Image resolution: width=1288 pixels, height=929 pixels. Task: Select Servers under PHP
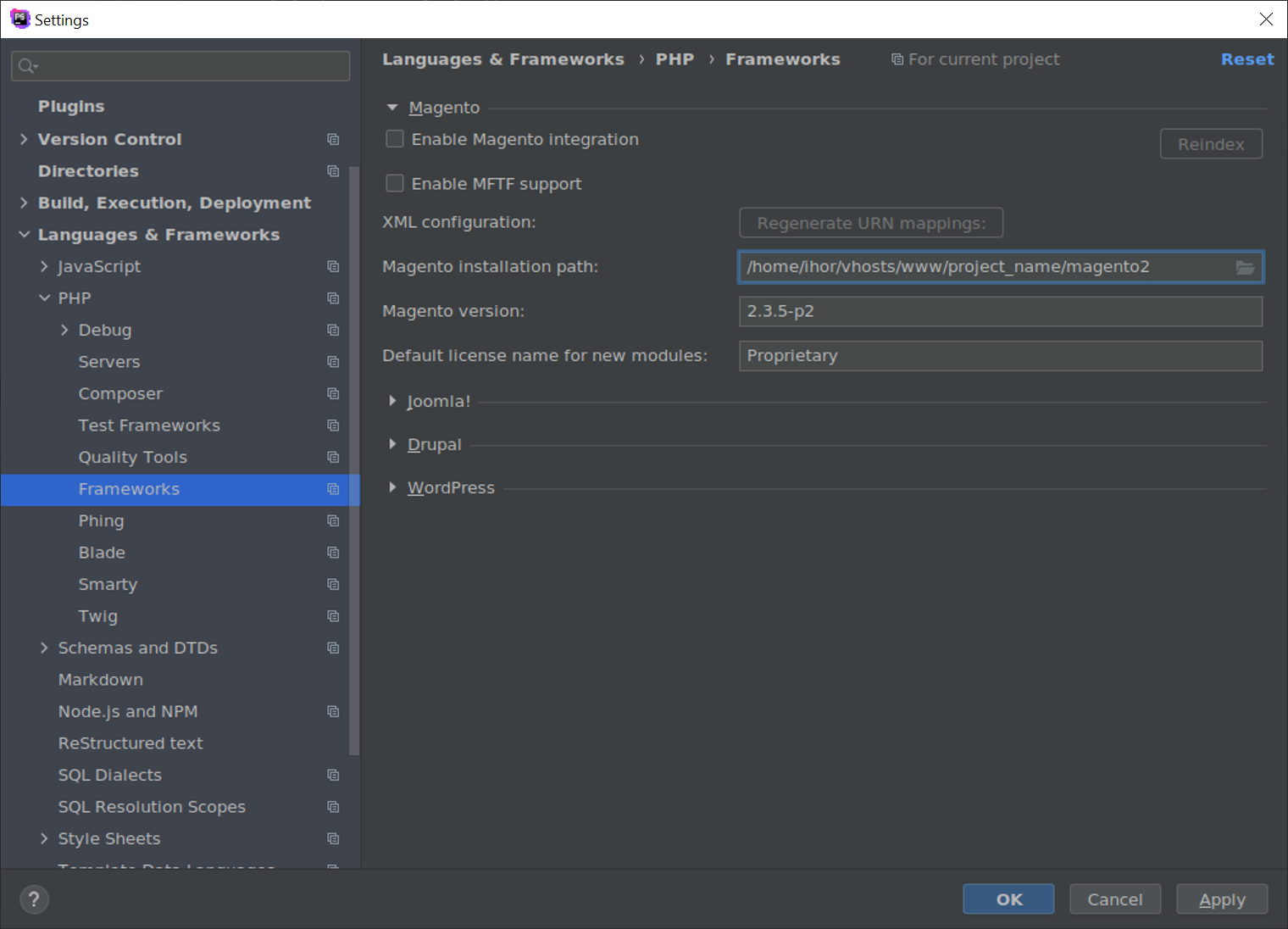(x=109, y=362)
